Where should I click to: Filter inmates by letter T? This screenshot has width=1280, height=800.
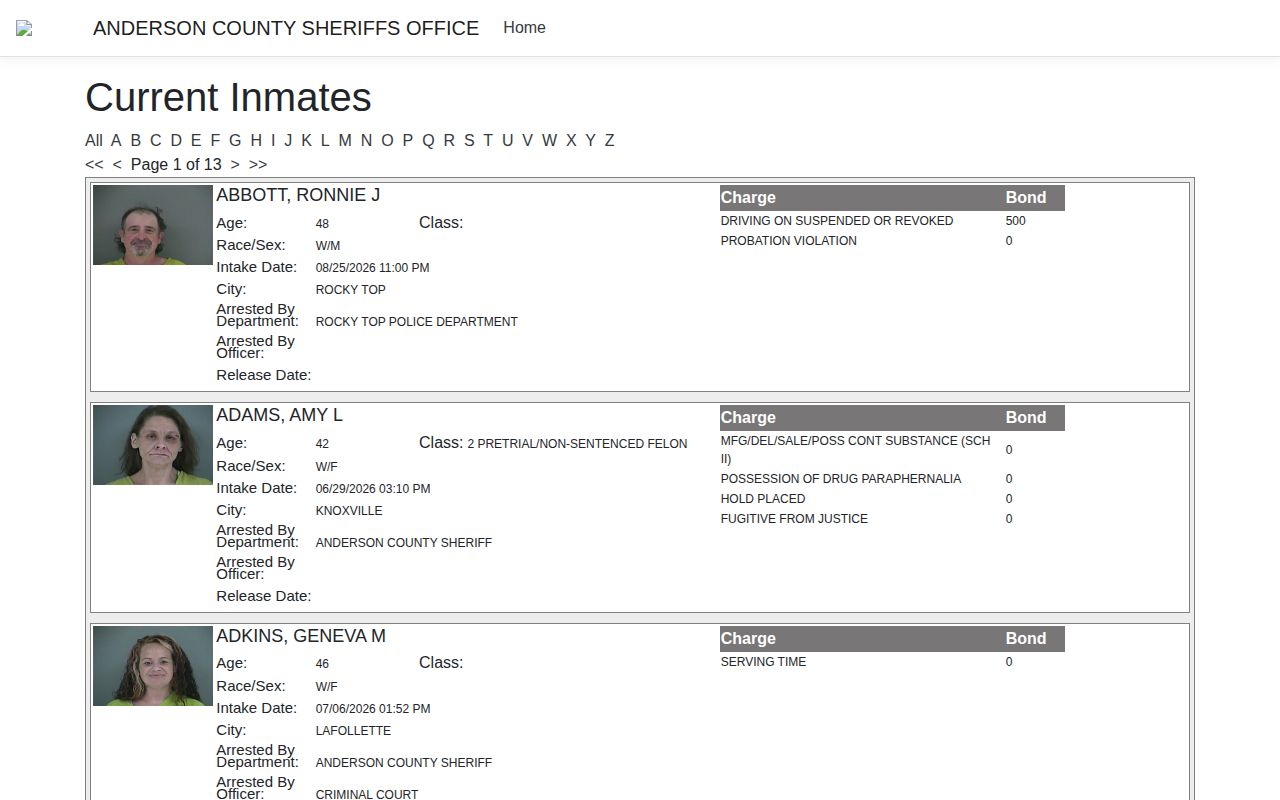click(488, 140)
